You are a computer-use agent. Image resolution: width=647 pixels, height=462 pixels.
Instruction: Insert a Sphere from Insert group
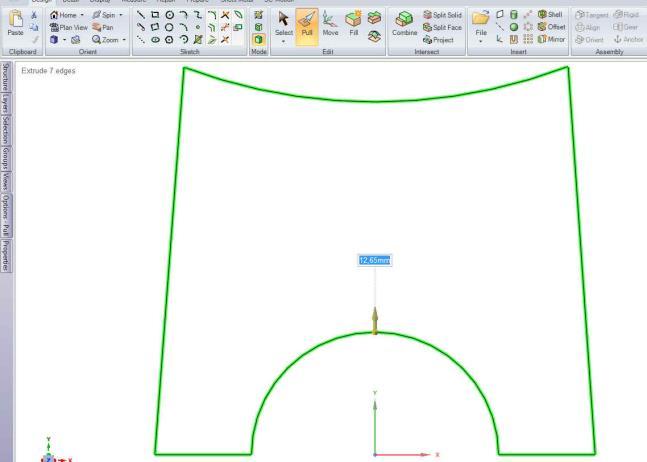514,27
